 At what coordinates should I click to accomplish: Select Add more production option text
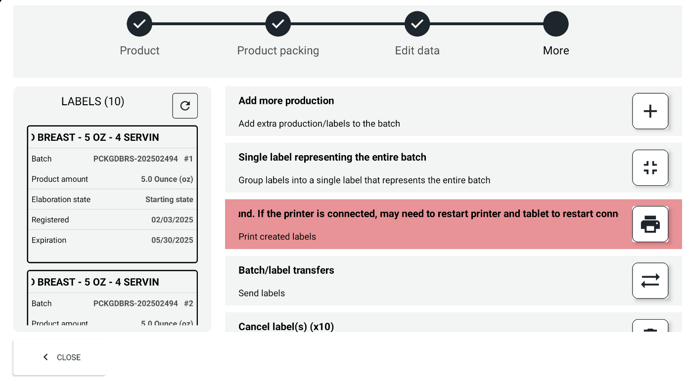286,101
